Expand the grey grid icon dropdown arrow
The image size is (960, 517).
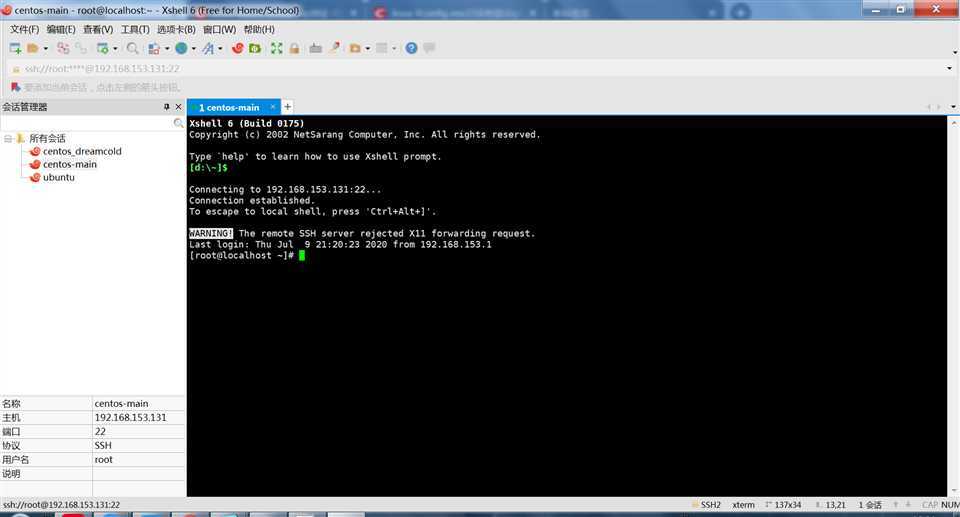tap(394, 48)
